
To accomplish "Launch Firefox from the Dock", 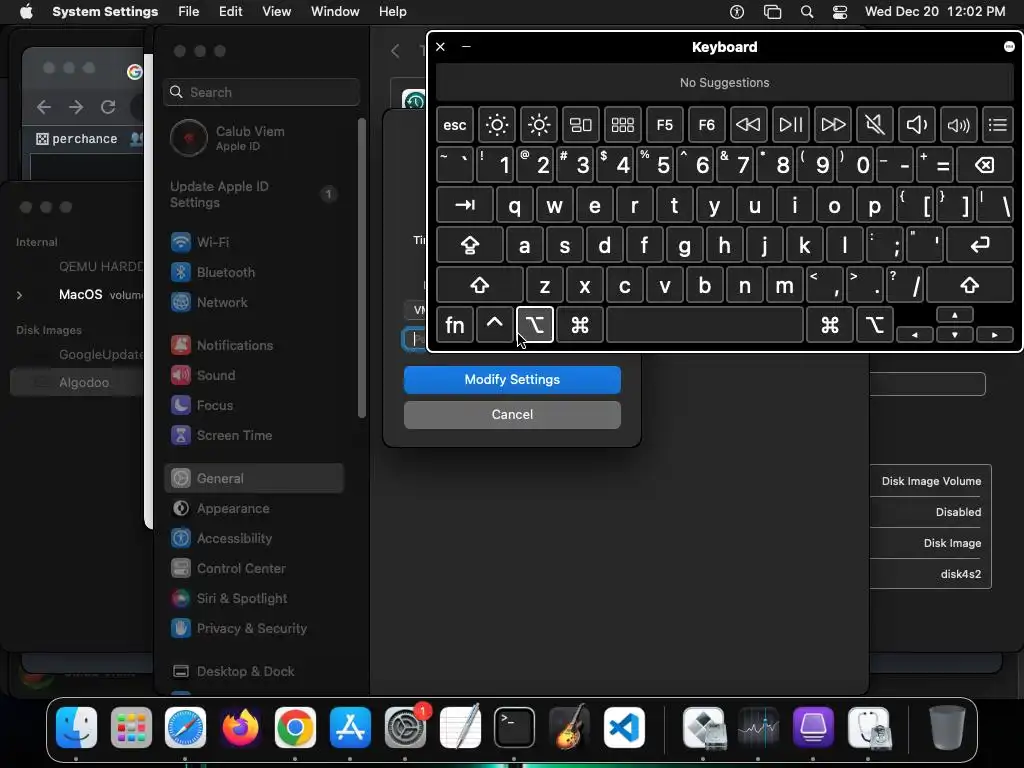I will [x=240, y=728].
